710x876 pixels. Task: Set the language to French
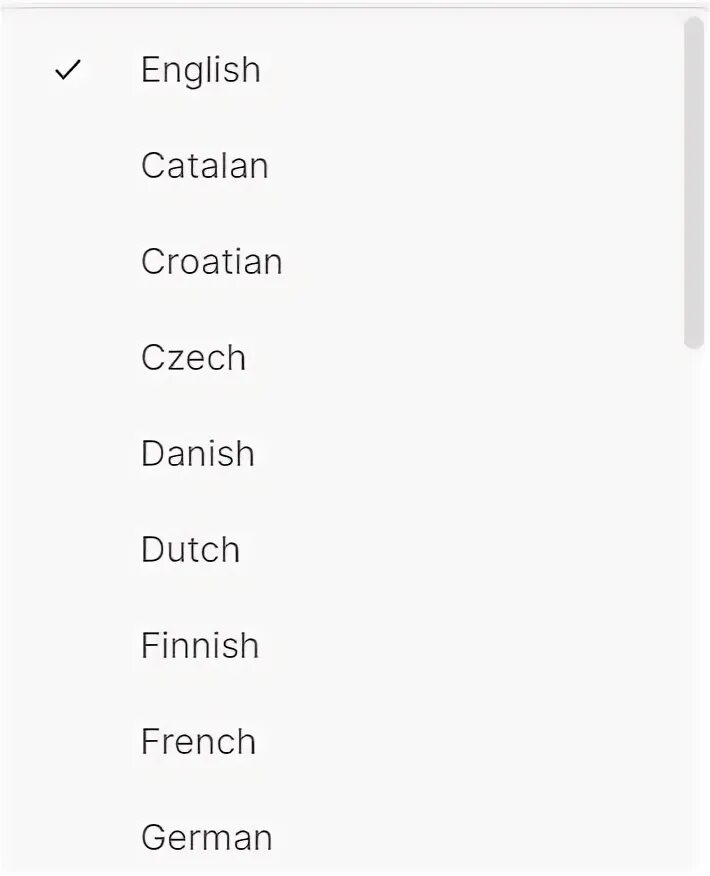198,742
